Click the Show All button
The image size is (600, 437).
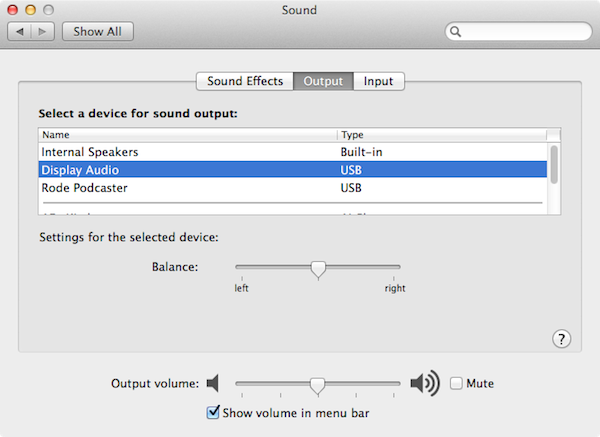pyautogui.click(x=98, y=31)
